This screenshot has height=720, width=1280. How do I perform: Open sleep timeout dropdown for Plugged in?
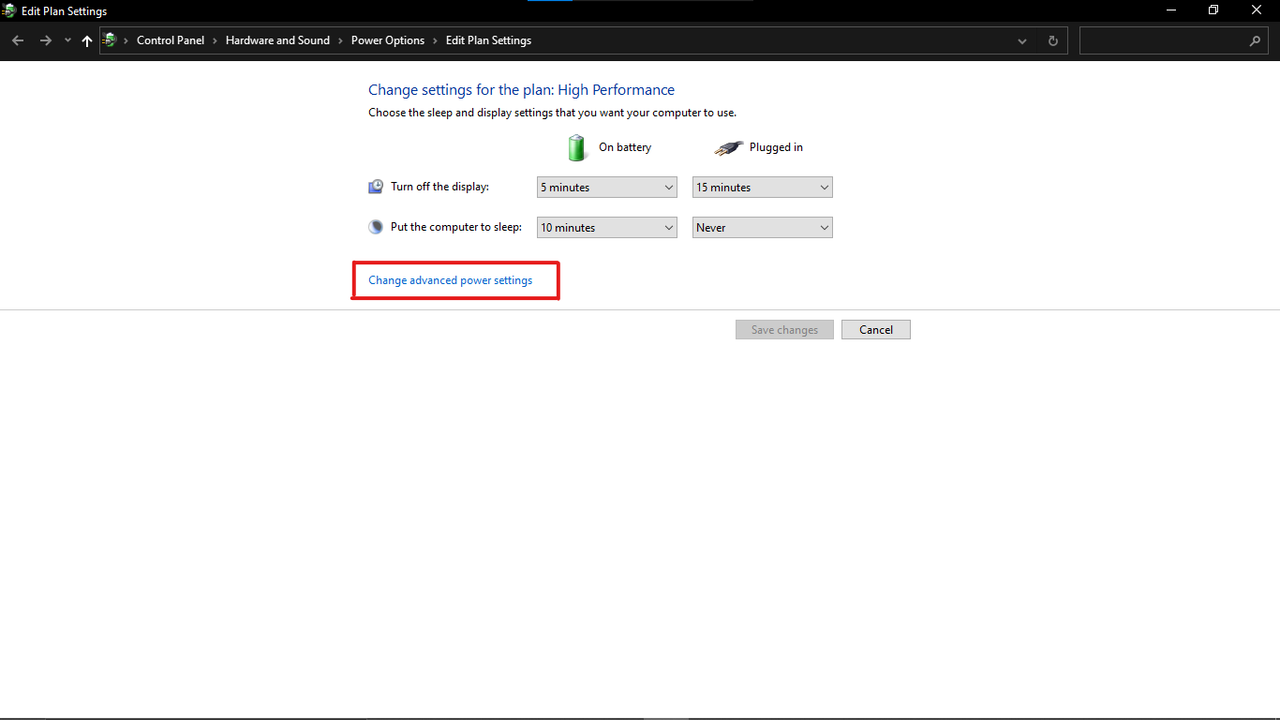(x=762, y=227)
